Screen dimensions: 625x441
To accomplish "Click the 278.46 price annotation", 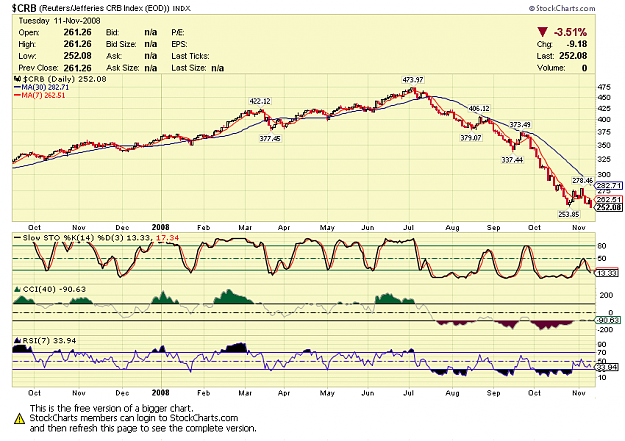I will coord(582,181).
